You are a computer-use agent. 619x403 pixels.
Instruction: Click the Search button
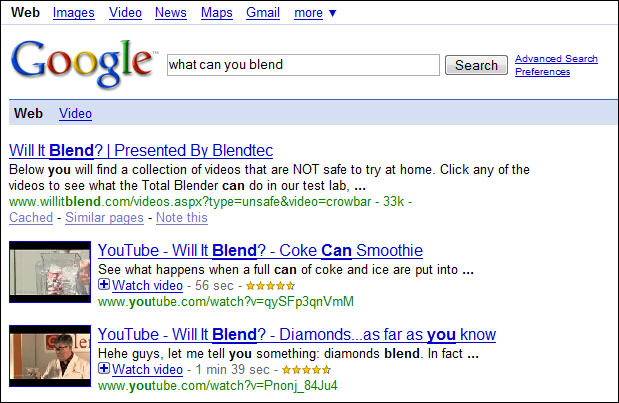pyautogui.click(x=476, y=65)
